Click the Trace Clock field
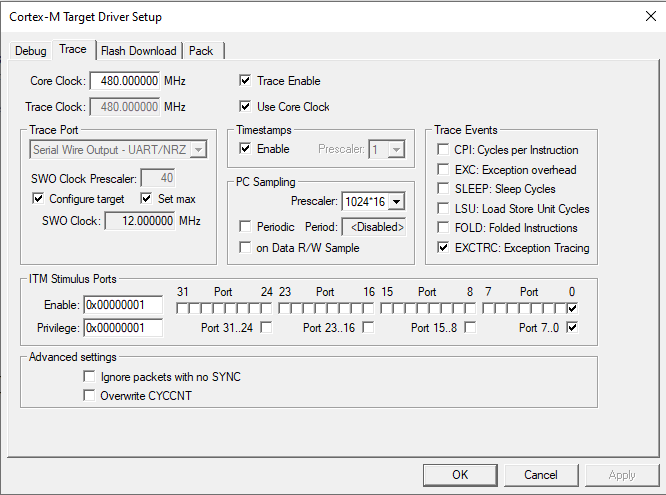 tap(125, 107)
